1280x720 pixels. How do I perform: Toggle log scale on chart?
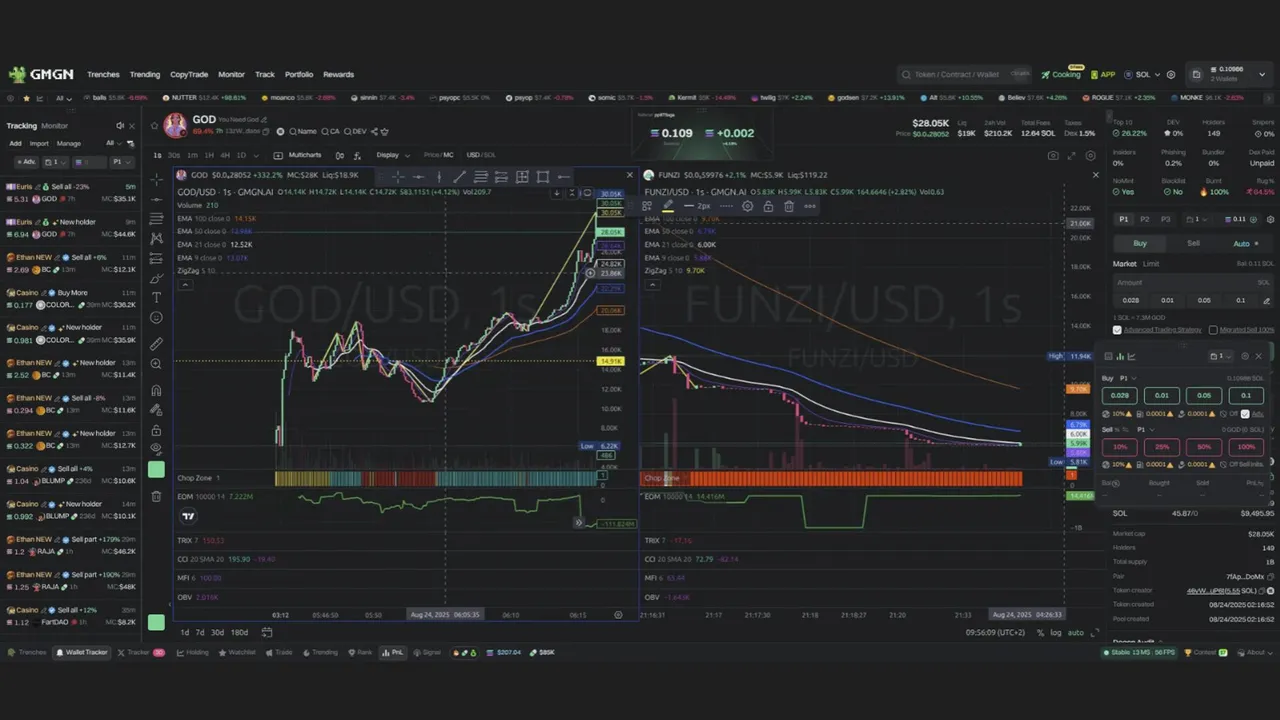tap(1056, 632)
